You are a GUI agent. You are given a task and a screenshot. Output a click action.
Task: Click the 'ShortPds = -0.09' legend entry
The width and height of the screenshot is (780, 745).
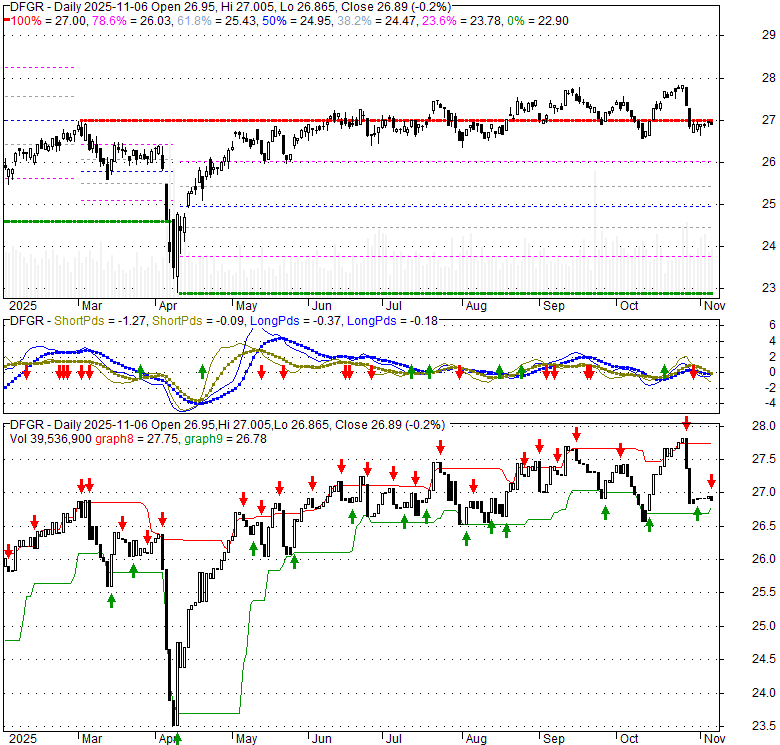198,321
